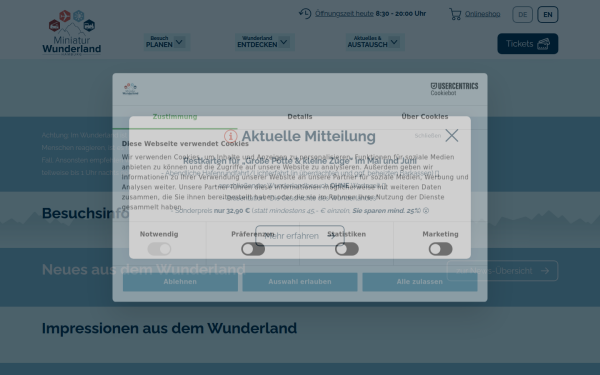Click the ticket icon in Tickets button
Viewport: 600px width, 375px height.
(x=543, y=44)
